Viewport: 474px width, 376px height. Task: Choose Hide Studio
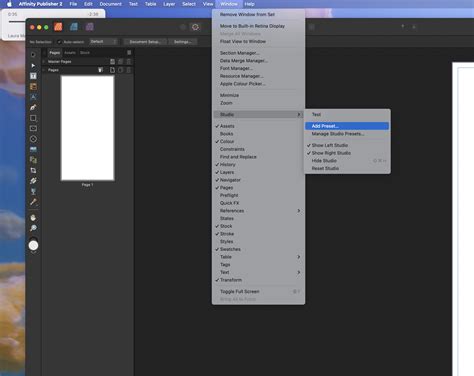[347, 161]
